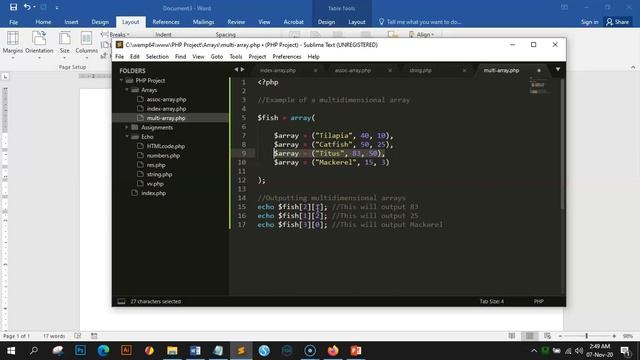The image size is (640, 360).
Task: Open the Align dropdown in Word's ribbon
Action: [x=422, y=35]
